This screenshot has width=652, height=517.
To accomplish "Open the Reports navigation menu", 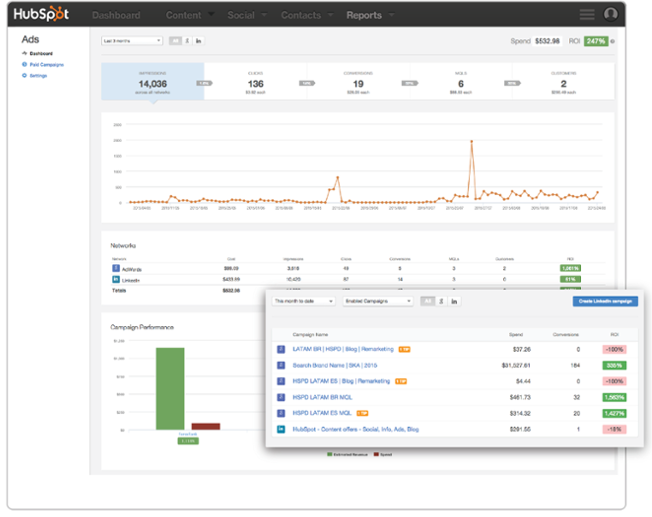I will coord(364,15).
